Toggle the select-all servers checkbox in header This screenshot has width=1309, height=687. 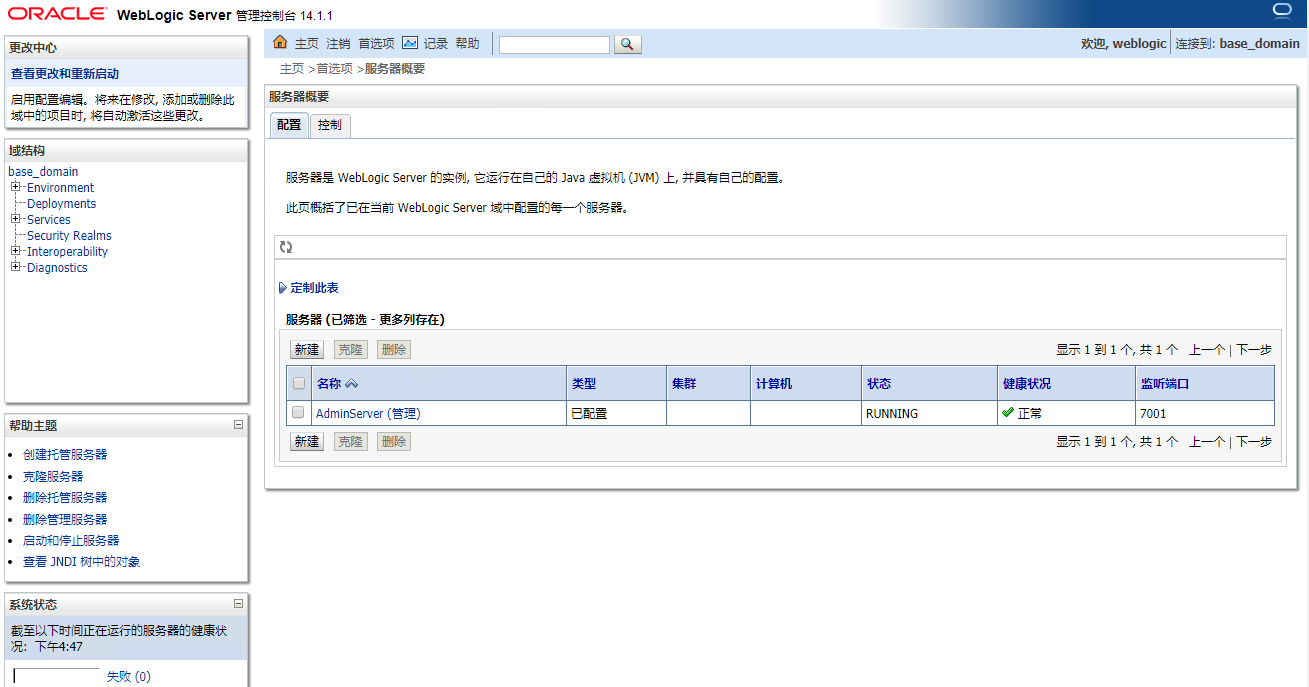298,383
